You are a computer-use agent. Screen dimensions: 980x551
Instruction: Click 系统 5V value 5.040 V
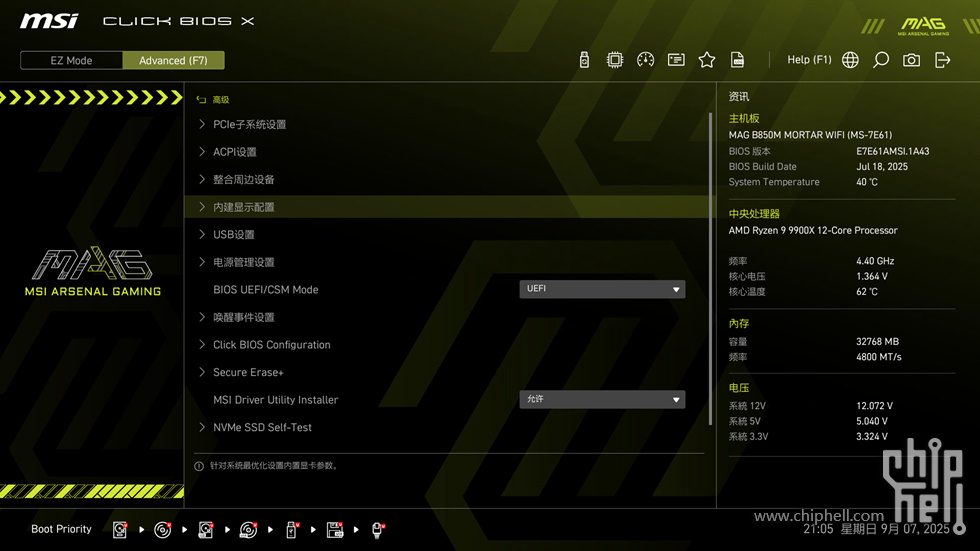tap(872, 421)
